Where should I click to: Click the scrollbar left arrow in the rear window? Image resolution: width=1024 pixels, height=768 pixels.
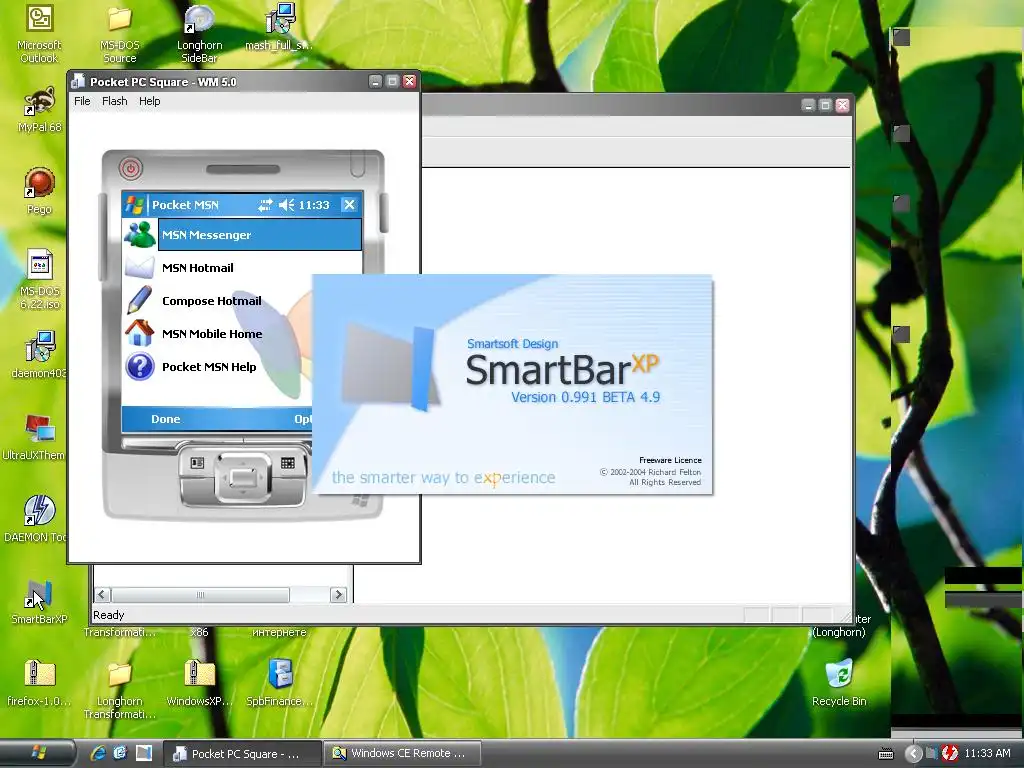[102, 594]
